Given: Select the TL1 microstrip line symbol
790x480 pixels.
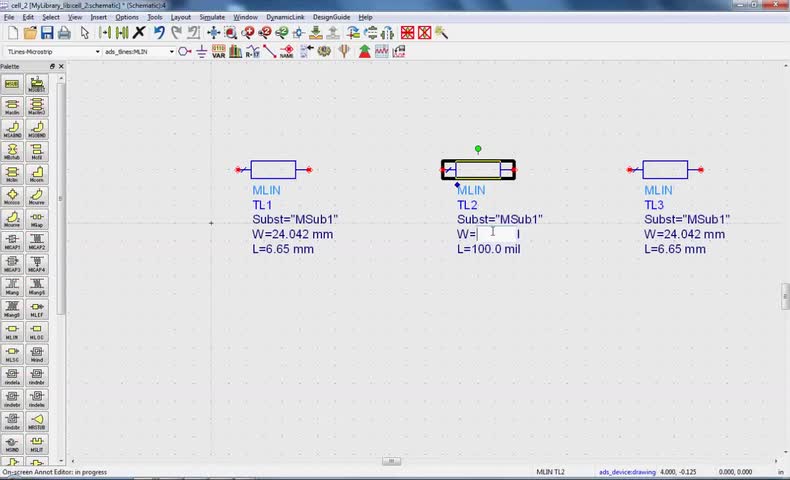Looking at the screenshot, I should point(273,170).
